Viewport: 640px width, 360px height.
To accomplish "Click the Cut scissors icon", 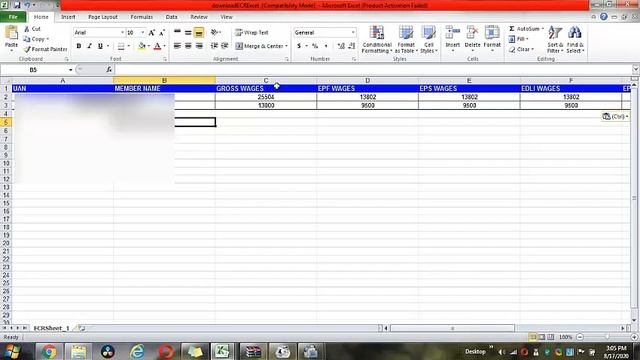I will point(27,29).
